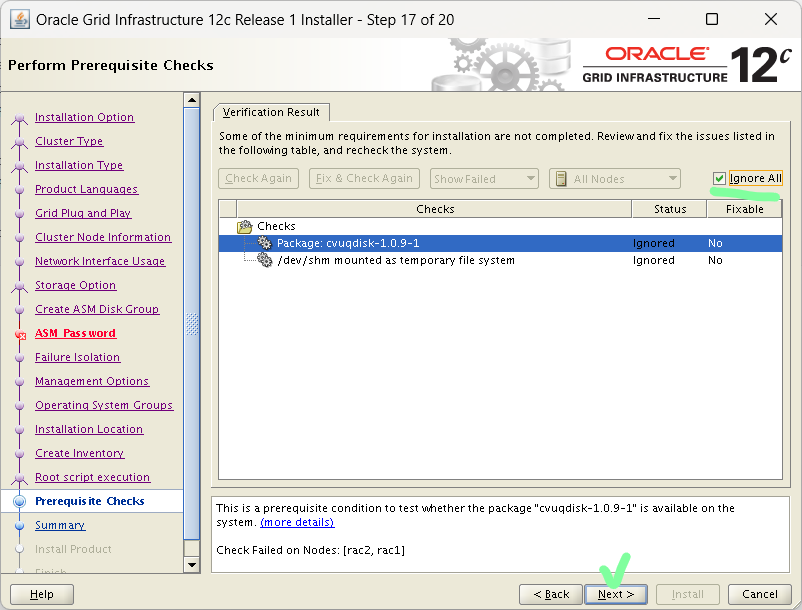
Task: Click the step bullet beside Installation Option
Action: coord(19,118)
